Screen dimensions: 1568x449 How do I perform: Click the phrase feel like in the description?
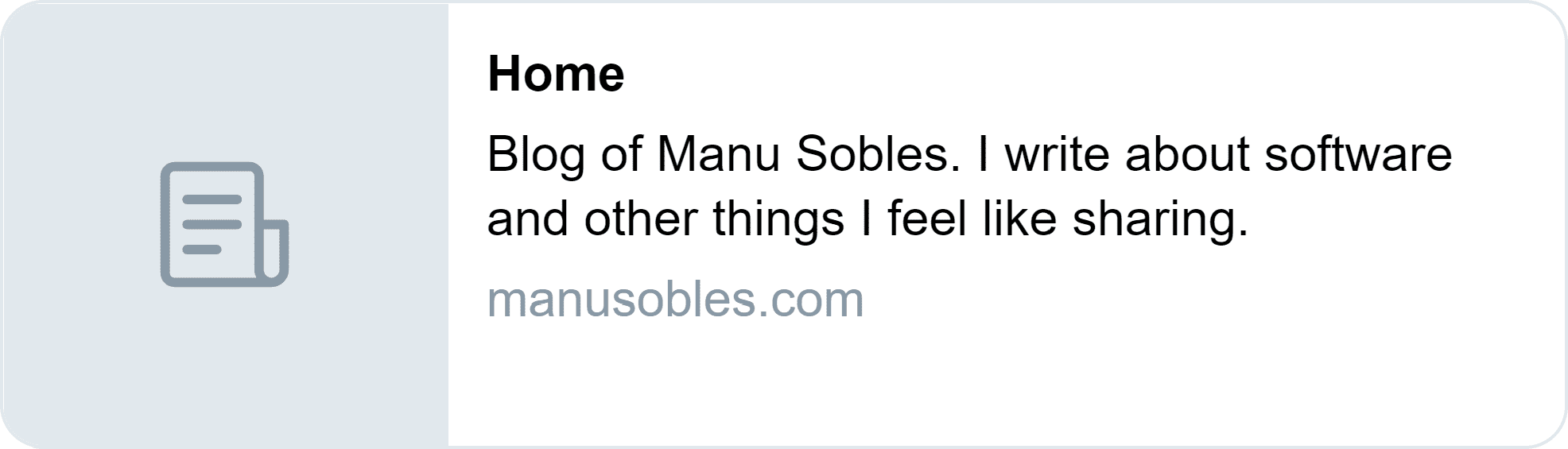(x=972, y=219)
